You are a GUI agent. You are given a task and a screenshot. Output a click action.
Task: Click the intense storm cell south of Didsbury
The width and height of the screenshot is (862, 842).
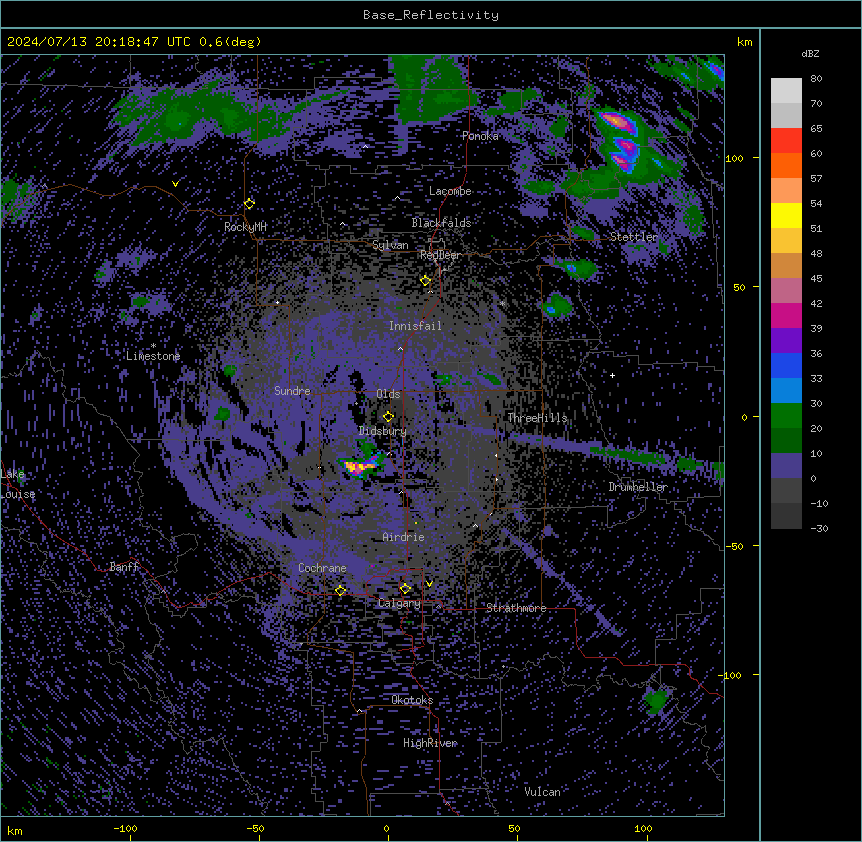pos(361,466)
